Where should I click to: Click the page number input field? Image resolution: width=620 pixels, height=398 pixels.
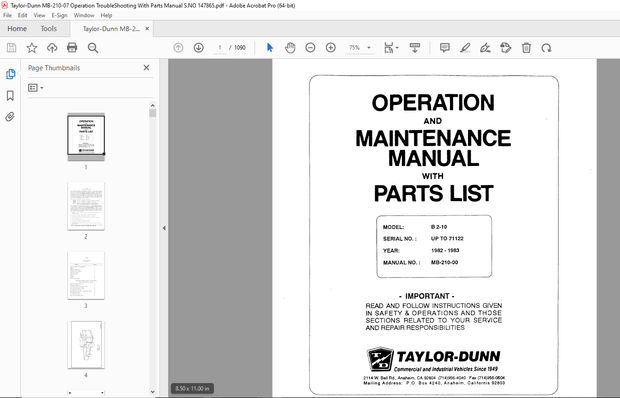pyautogui.click(x=219, y=48)
